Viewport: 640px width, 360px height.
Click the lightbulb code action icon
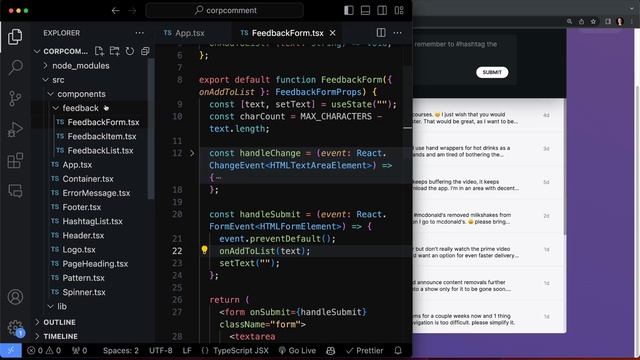click(204, 250)
